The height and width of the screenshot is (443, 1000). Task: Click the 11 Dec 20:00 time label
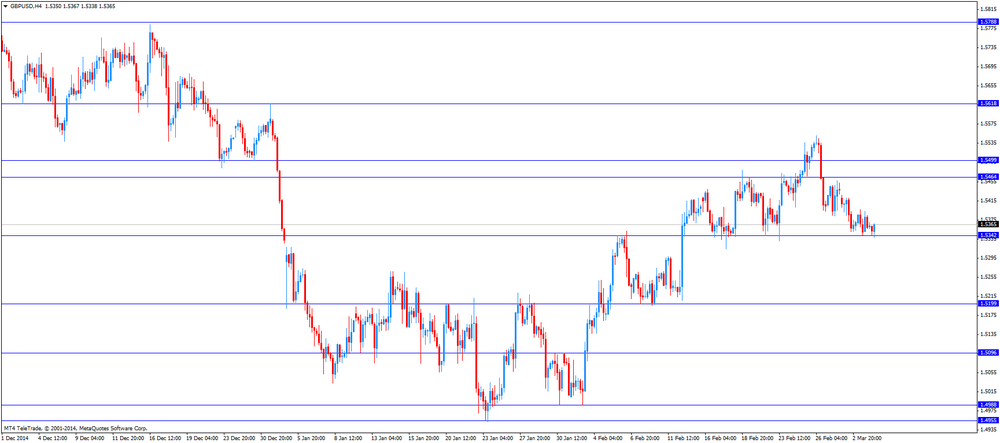126,439
